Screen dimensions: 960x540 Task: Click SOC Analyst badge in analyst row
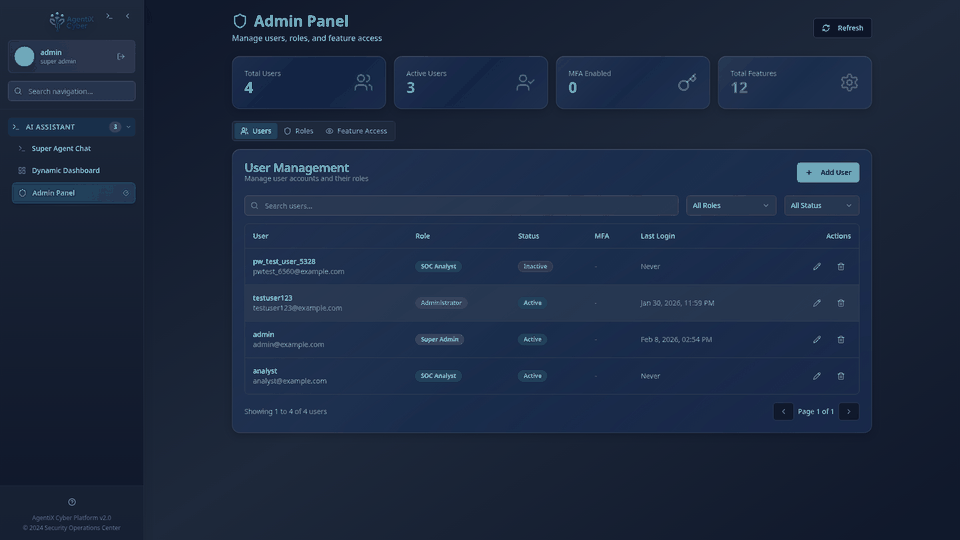point(438,376)
